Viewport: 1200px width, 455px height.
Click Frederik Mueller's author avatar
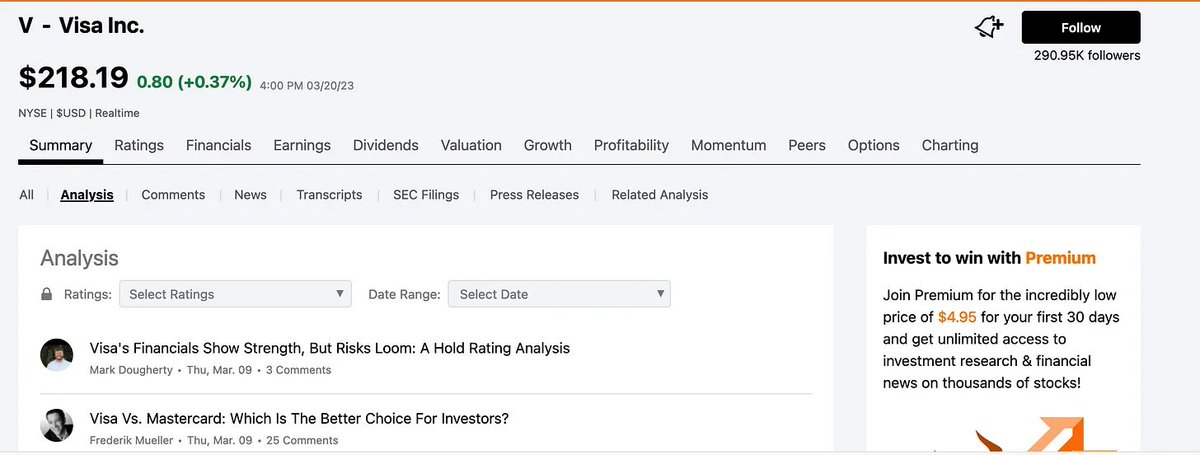57,425
